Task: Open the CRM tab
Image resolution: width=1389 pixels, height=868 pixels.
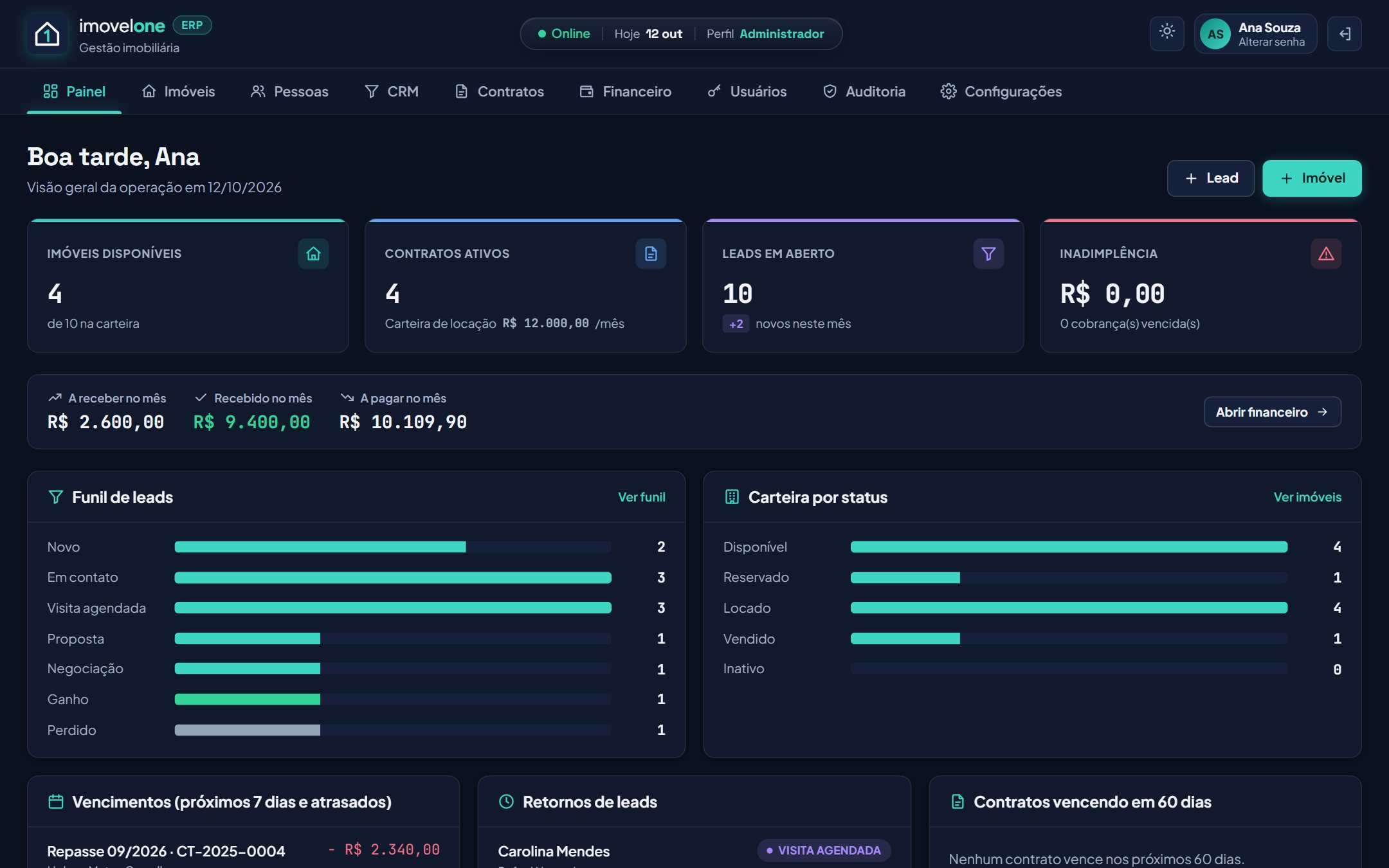Action: (392, 91)
